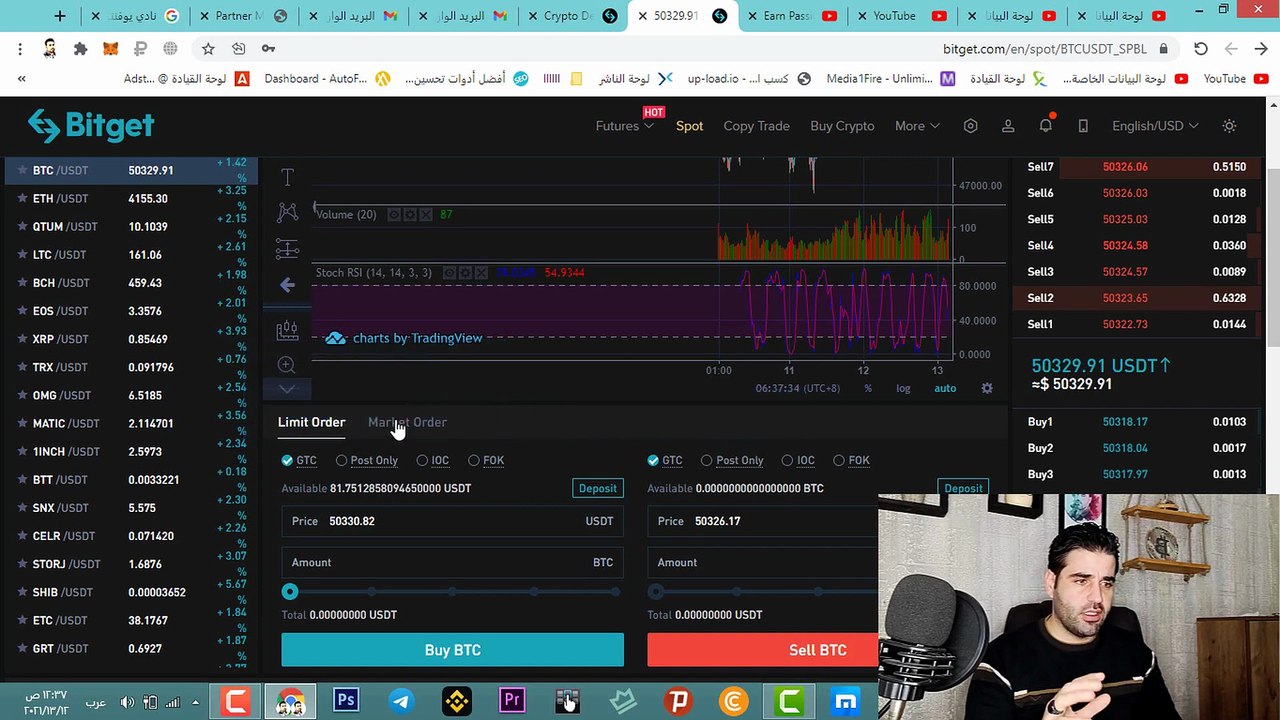This screenshot has height=720, width=1280.
Task: Remove the Stoch RSI indicator
Action: pos(481,272)
